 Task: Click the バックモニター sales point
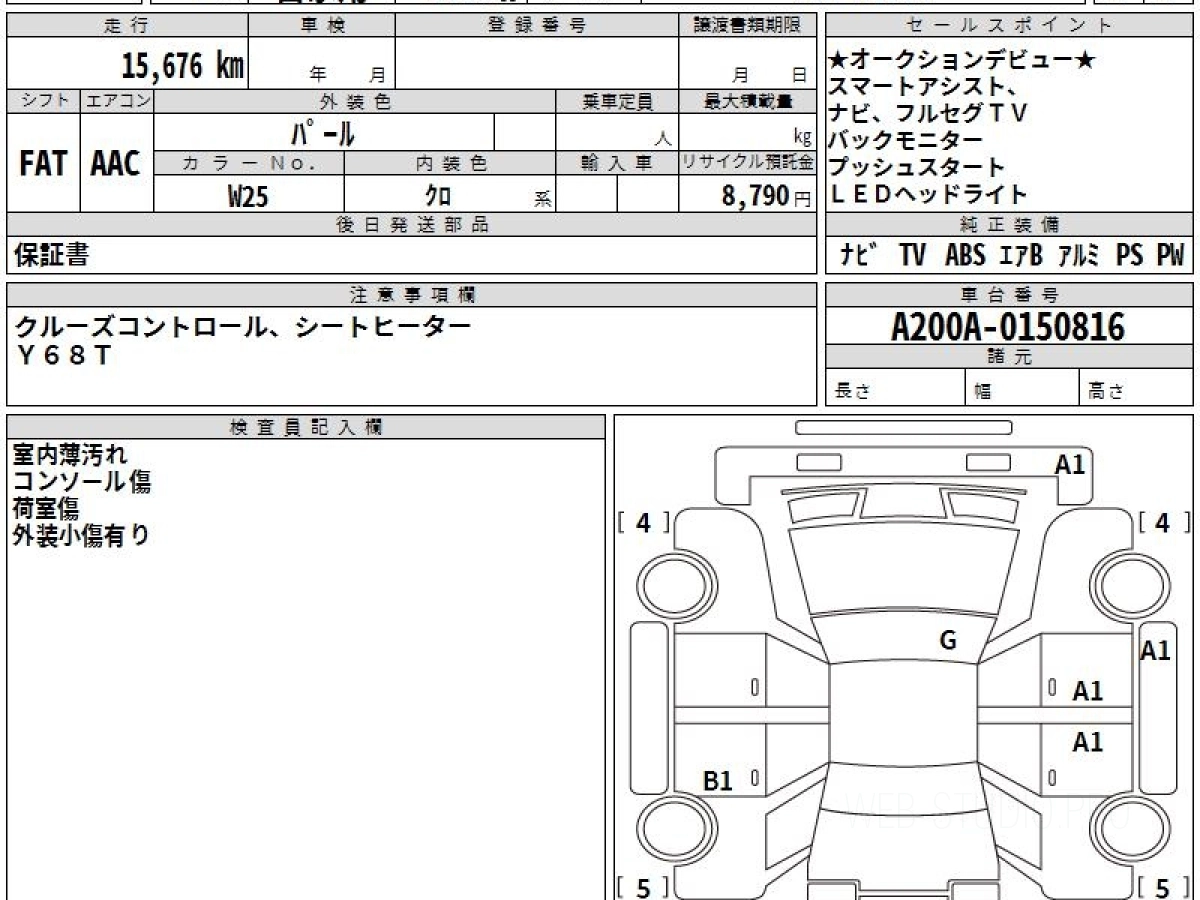tap(906, 140)
